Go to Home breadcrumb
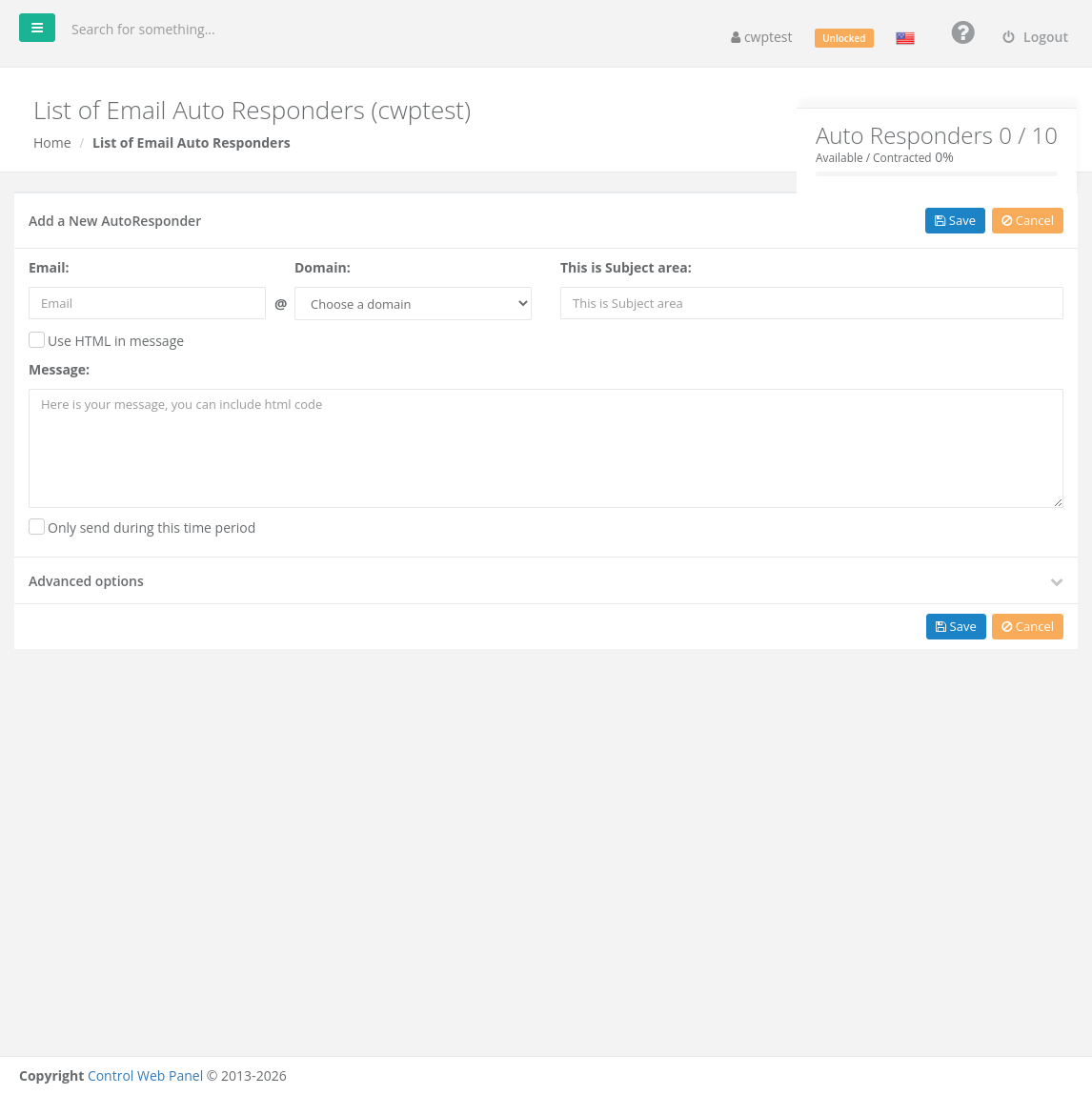1092x1095 pixels. coord(52,142)
